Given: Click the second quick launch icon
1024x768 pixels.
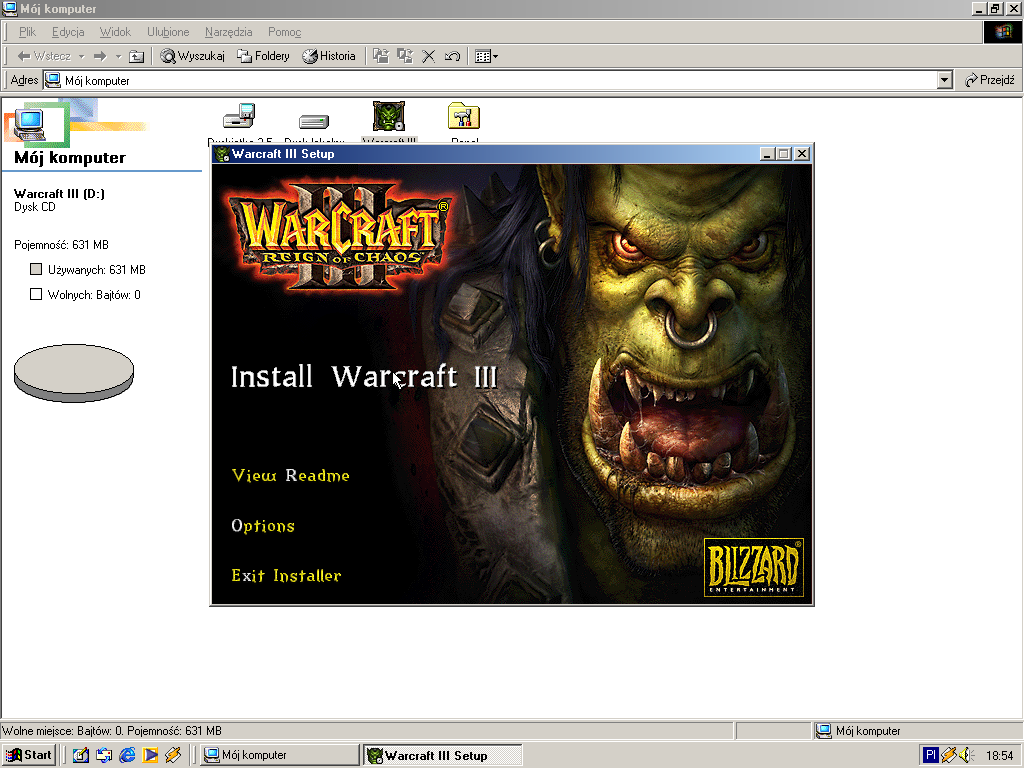Looking at the screenshot, I should tap(104, 756).
